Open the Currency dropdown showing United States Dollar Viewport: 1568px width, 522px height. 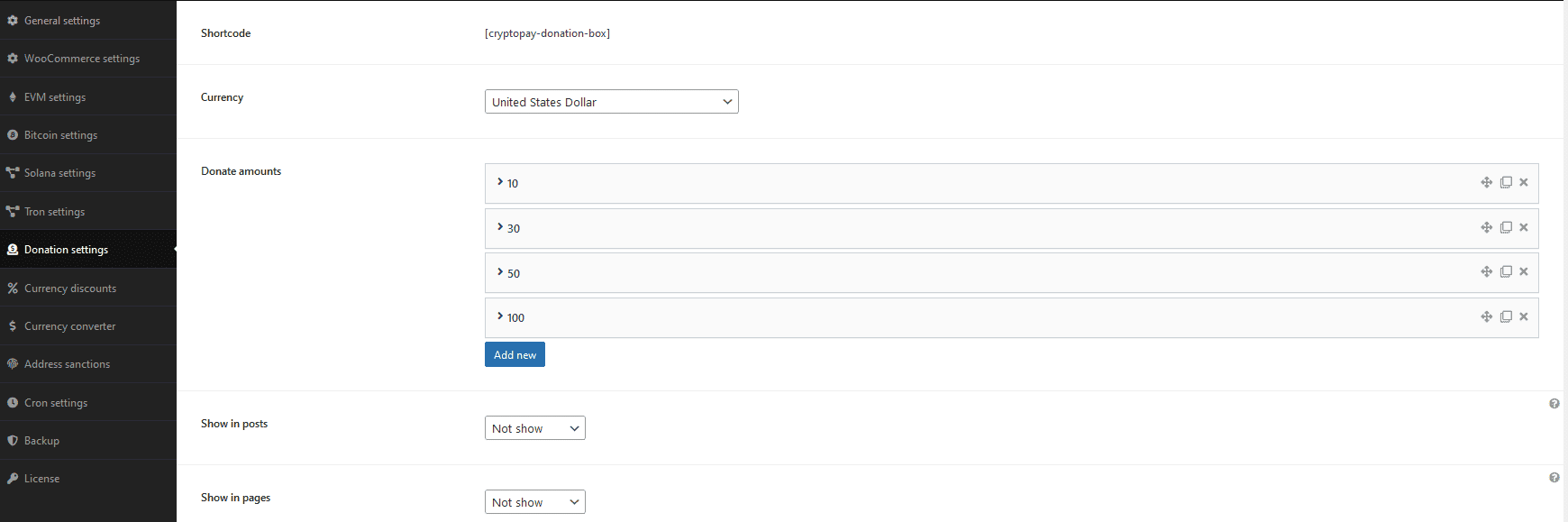(x=612, y=102)
